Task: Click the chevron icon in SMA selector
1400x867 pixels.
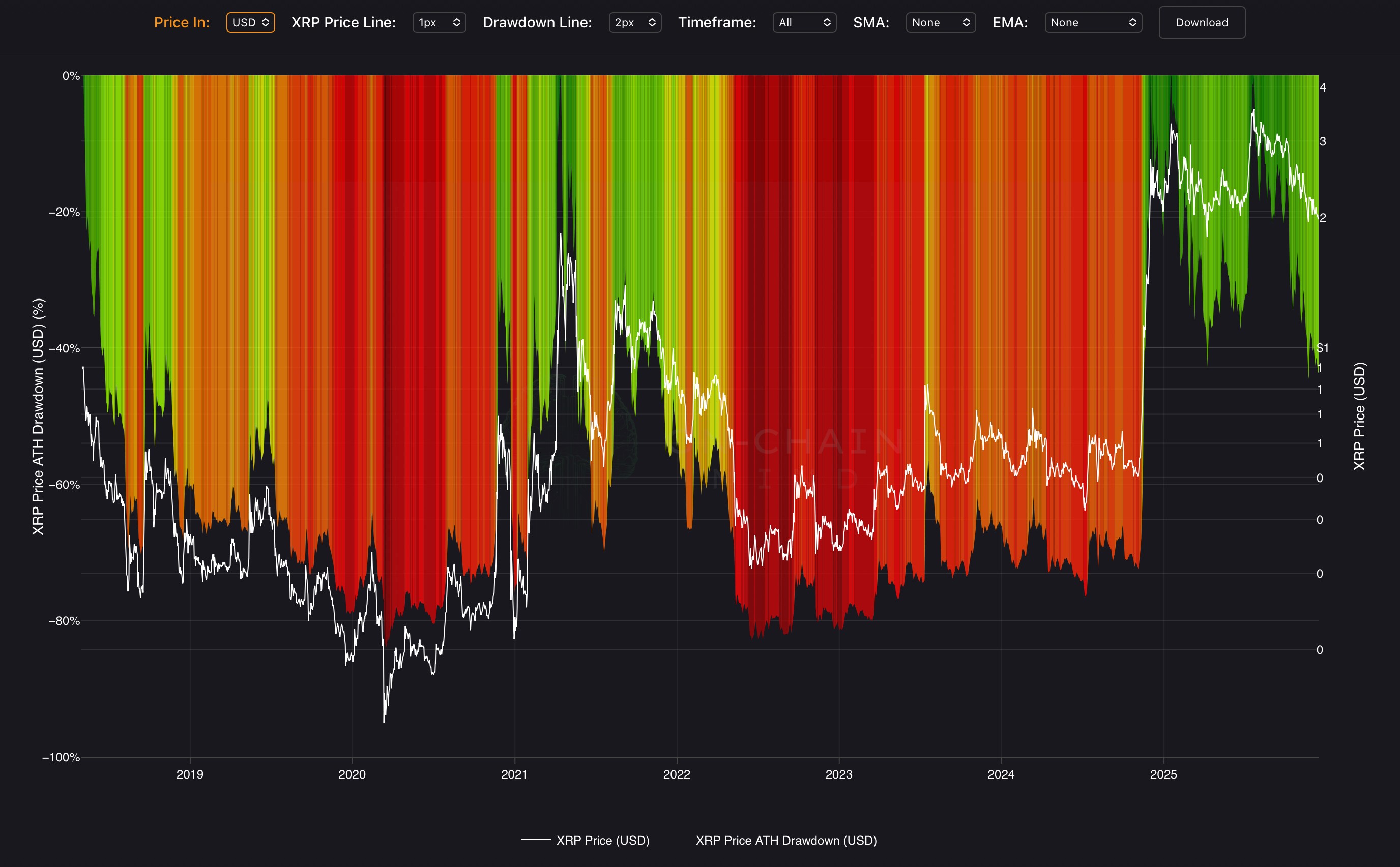Action: [x=966, y=22]
